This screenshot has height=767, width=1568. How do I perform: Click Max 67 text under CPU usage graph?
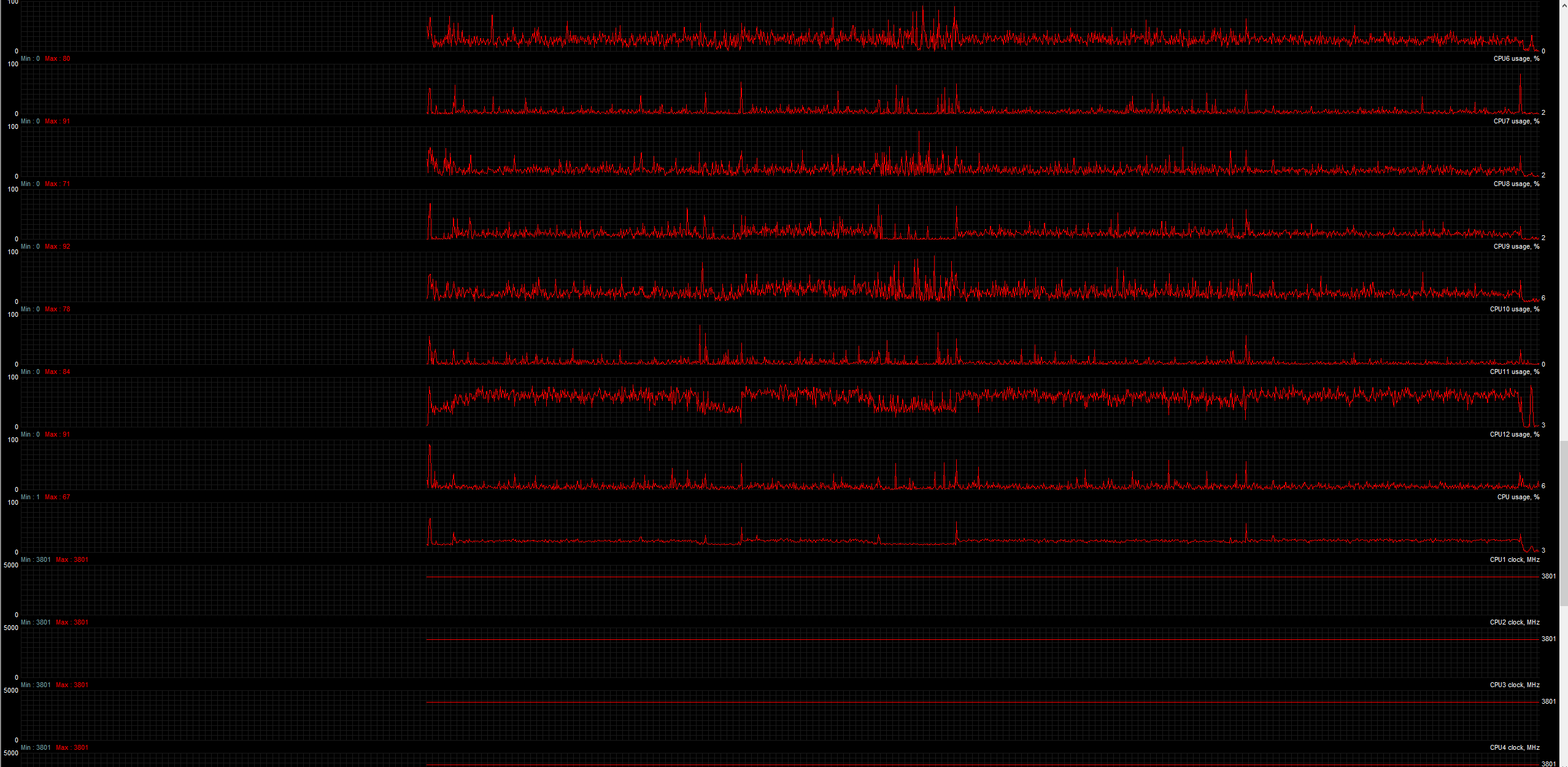(x=57, y=497)
